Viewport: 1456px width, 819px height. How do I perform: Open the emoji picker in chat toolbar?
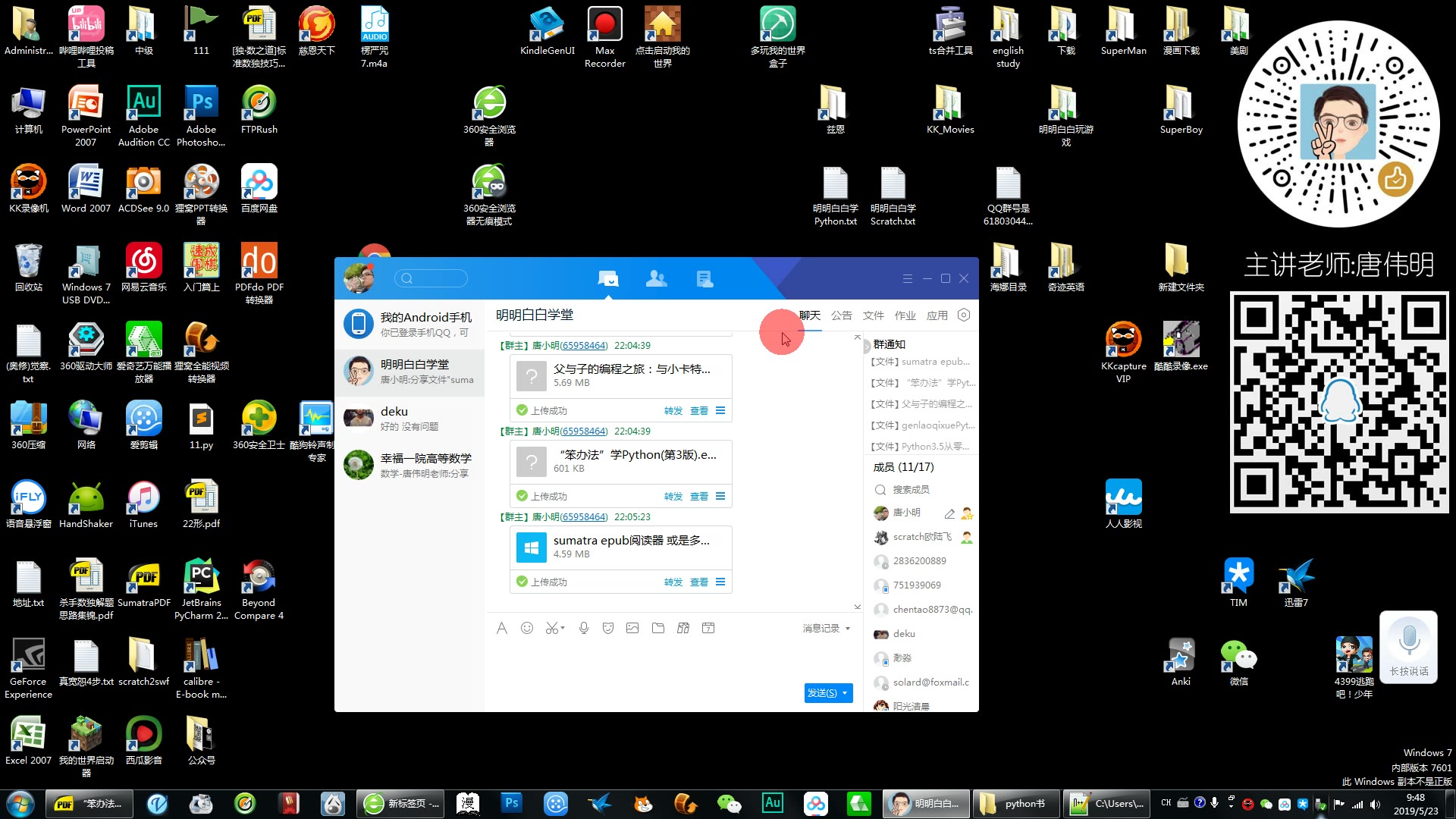pyautogui.click(x=527, y=628)
